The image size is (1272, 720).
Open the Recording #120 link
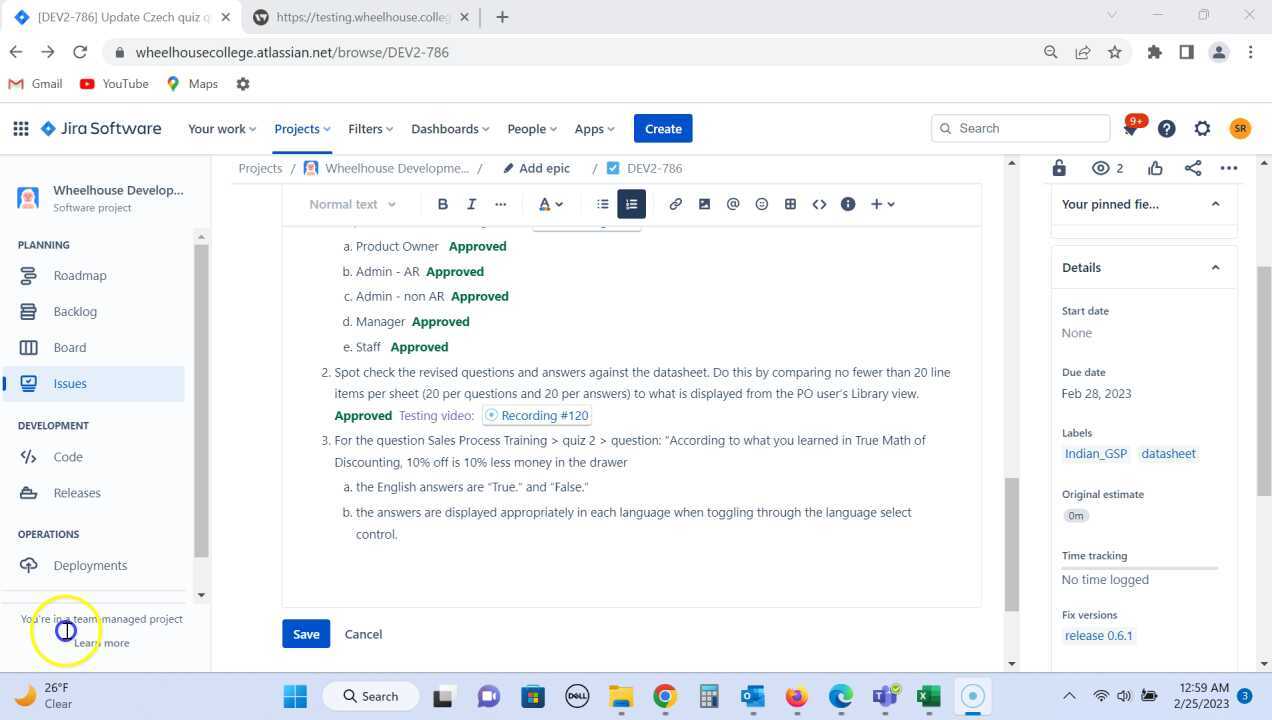tap(537, 415)
